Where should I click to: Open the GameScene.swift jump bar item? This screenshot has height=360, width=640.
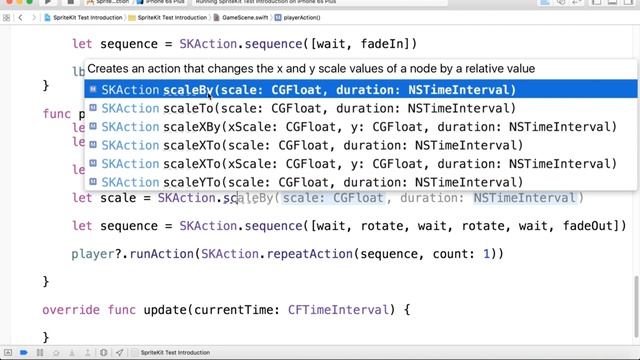[241, 18]
